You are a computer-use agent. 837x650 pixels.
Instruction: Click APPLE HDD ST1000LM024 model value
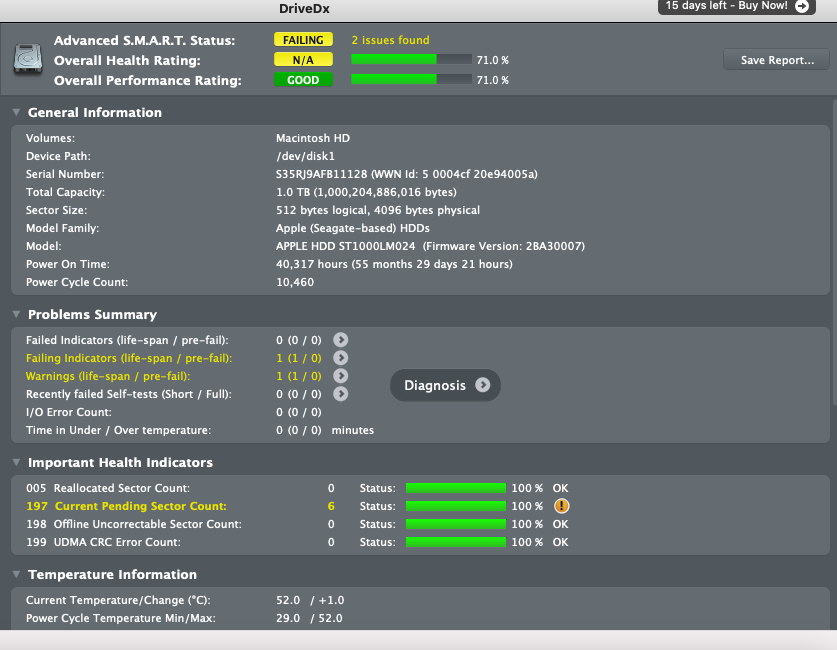[x=430, y=246]
